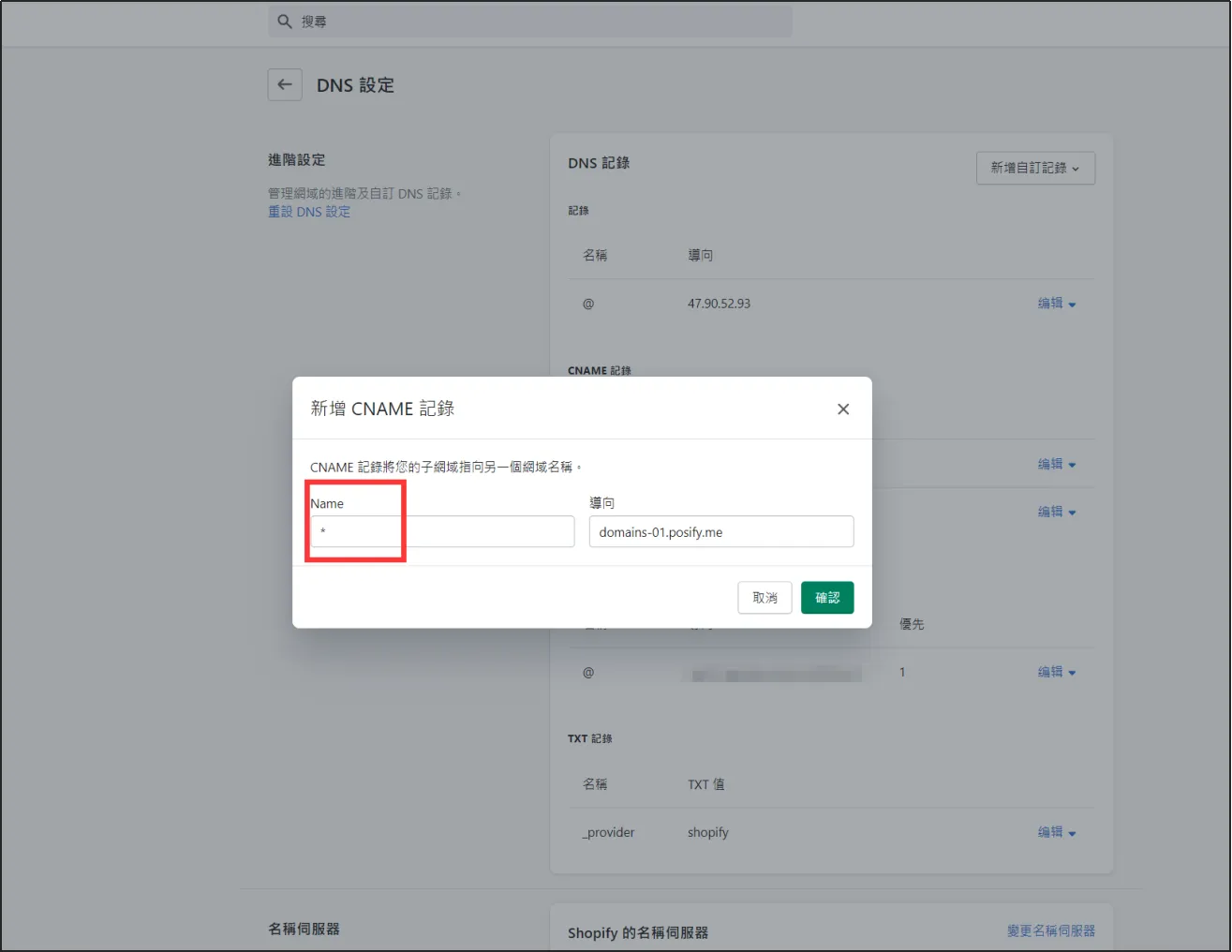Screen dimensions: 1232x952
Task: Click the 導向 field with domains-01.posify.me
Action: (x=720, y=532)
